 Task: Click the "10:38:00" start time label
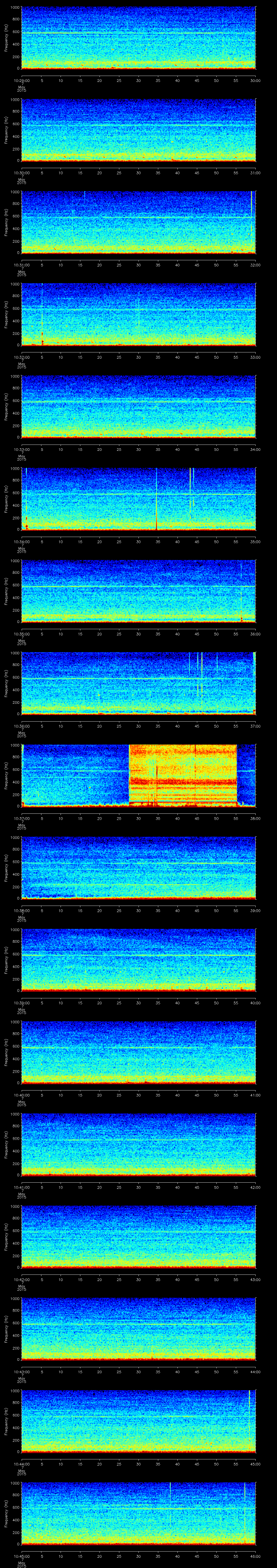tap(21, 910)
